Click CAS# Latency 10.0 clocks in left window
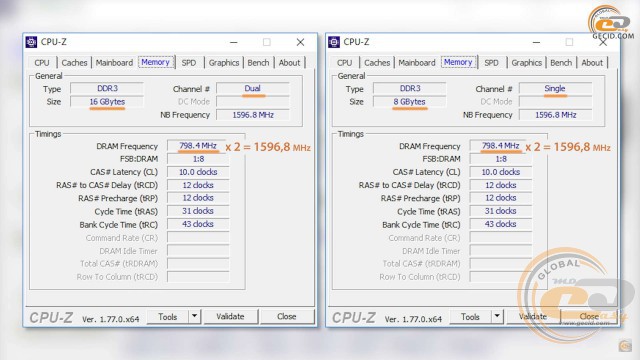 [x=198, y=172]
